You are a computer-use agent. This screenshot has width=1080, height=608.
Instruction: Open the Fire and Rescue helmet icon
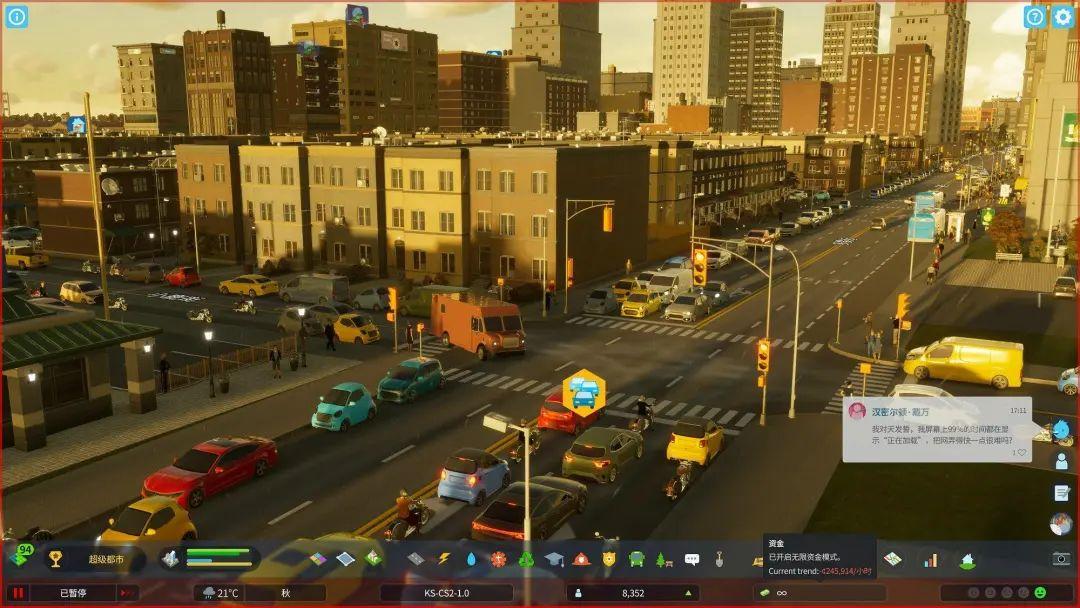(x=581, y=559)
